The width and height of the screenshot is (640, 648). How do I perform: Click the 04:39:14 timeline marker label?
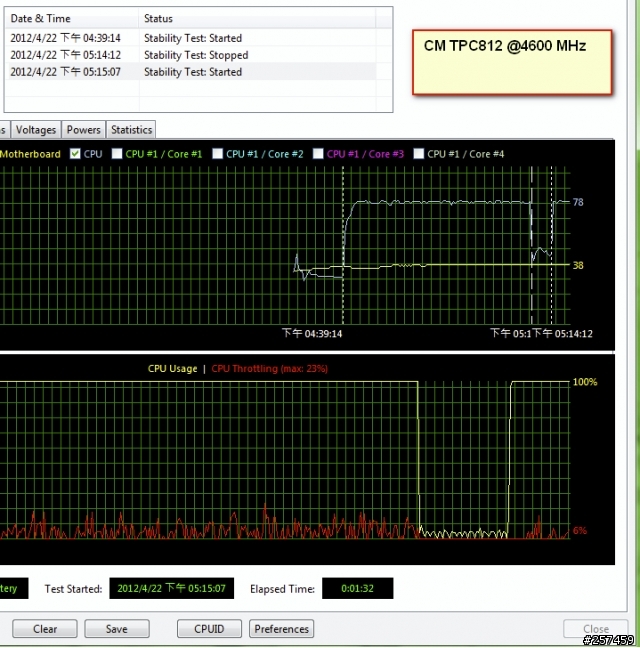click(x=312, y=334)
